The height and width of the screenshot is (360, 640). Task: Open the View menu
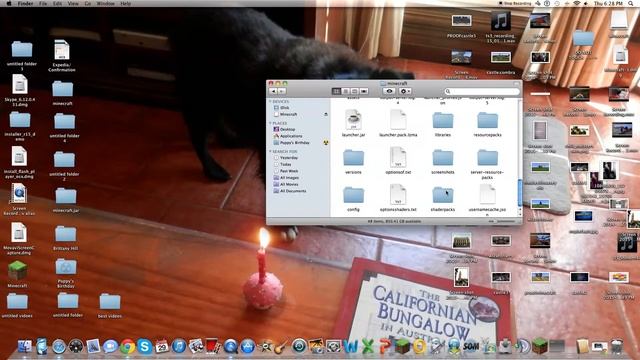(73, 3)
